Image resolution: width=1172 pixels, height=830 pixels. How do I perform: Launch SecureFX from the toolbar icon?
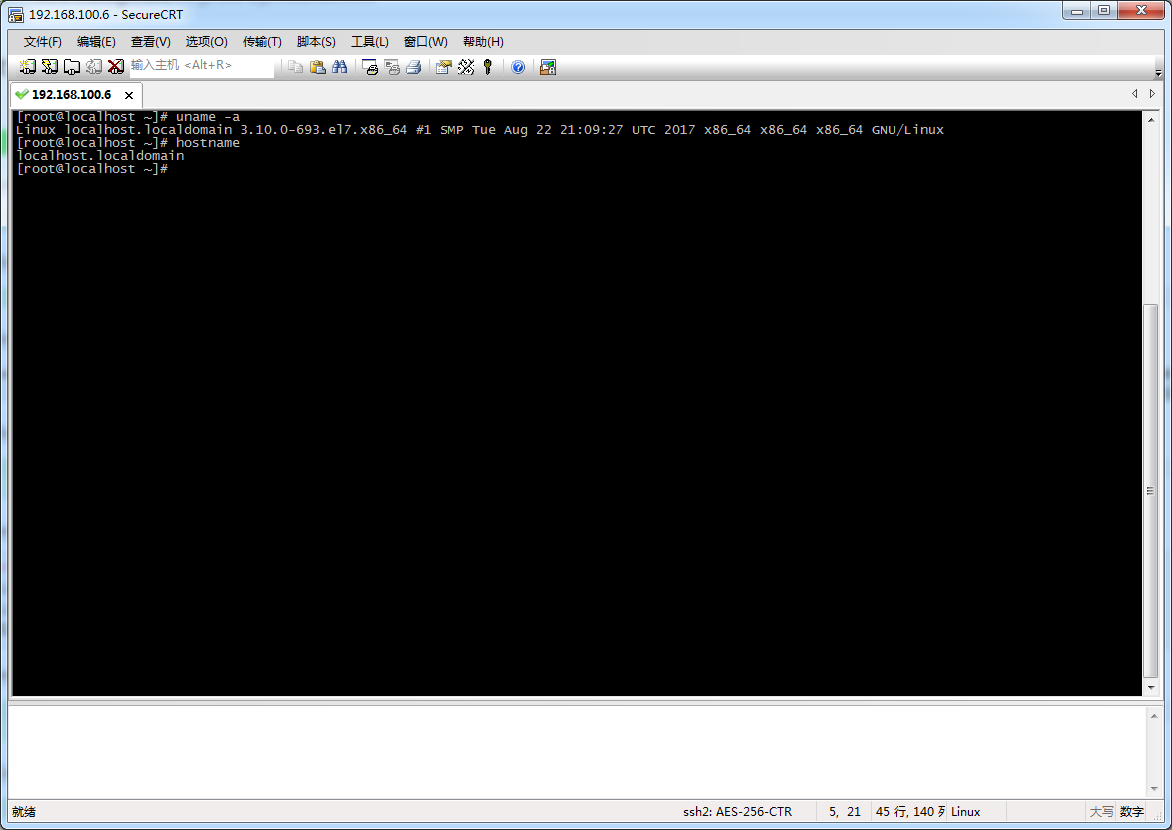(x=548, y=67)
